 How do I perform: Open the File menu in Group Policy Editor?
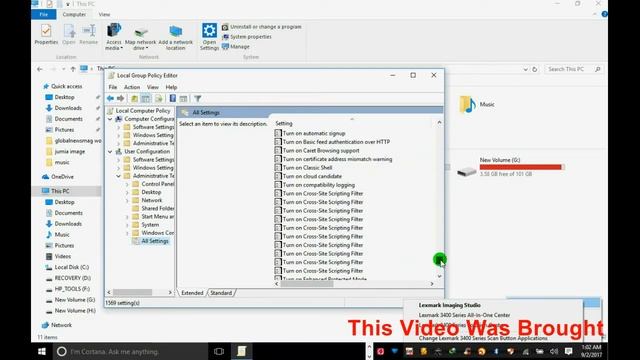click(113, 87)
